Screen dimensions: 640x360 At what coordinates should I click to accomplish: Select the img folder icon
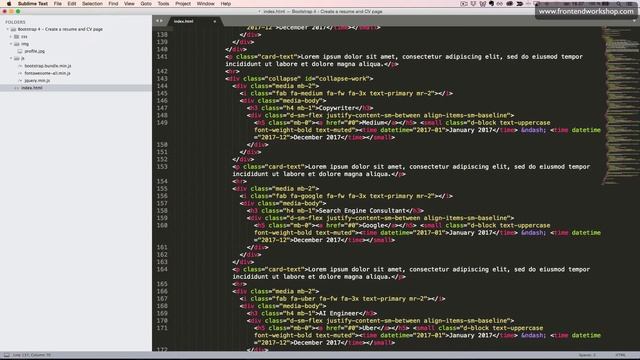17,44
